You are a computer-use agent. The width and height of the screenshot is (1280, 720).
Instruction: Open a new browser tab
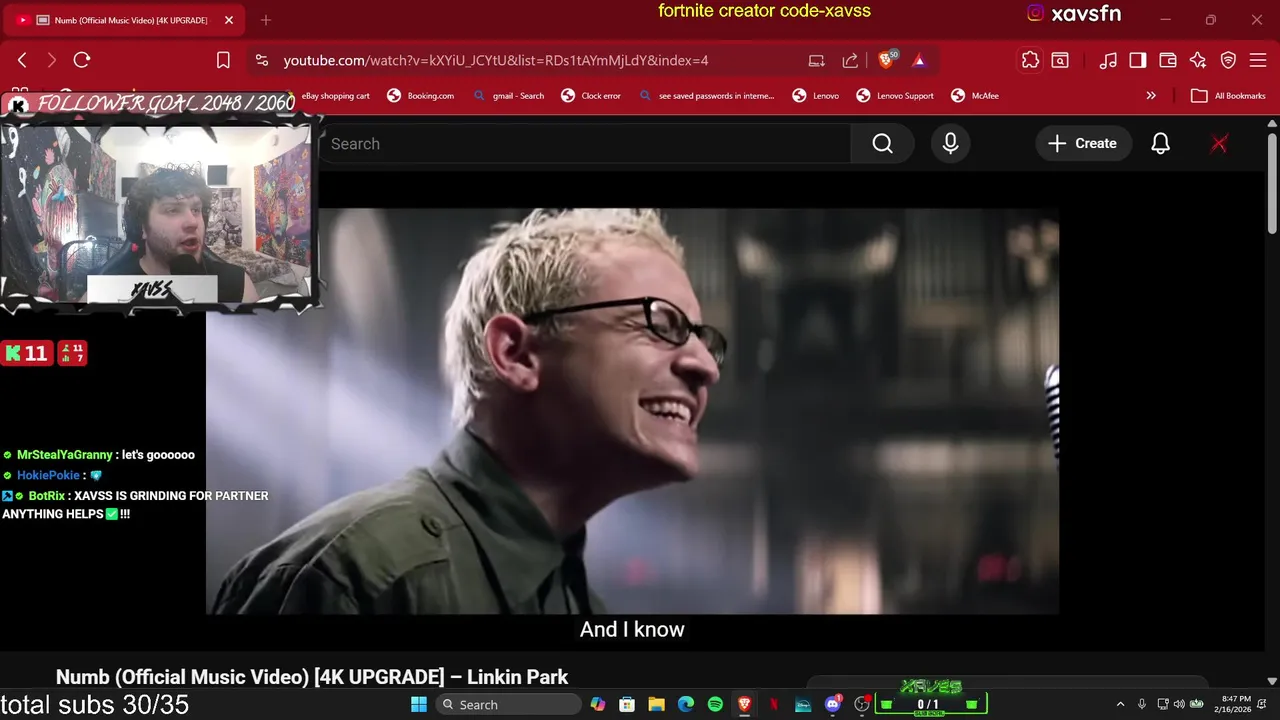[x=265, y=20]
